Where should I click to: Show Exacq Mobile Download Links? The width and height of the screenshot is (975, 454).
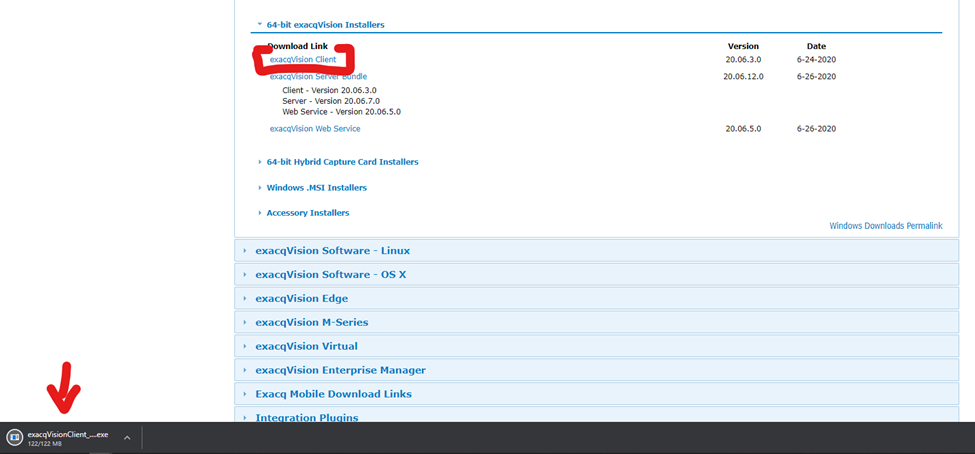click(333, 394)
